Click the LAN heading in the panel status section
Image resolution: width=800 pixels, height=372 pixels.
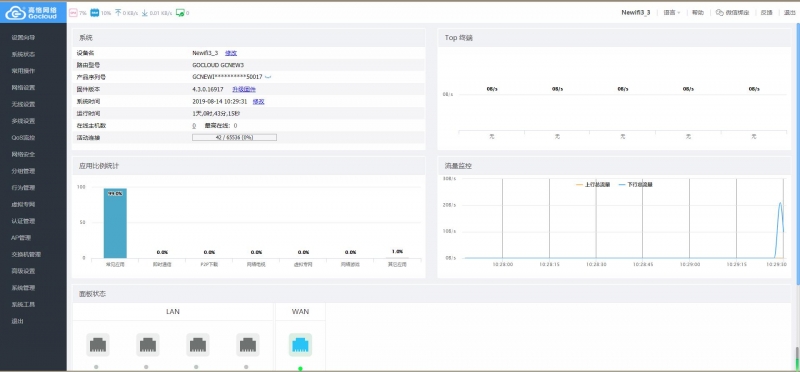coord(173,311)
